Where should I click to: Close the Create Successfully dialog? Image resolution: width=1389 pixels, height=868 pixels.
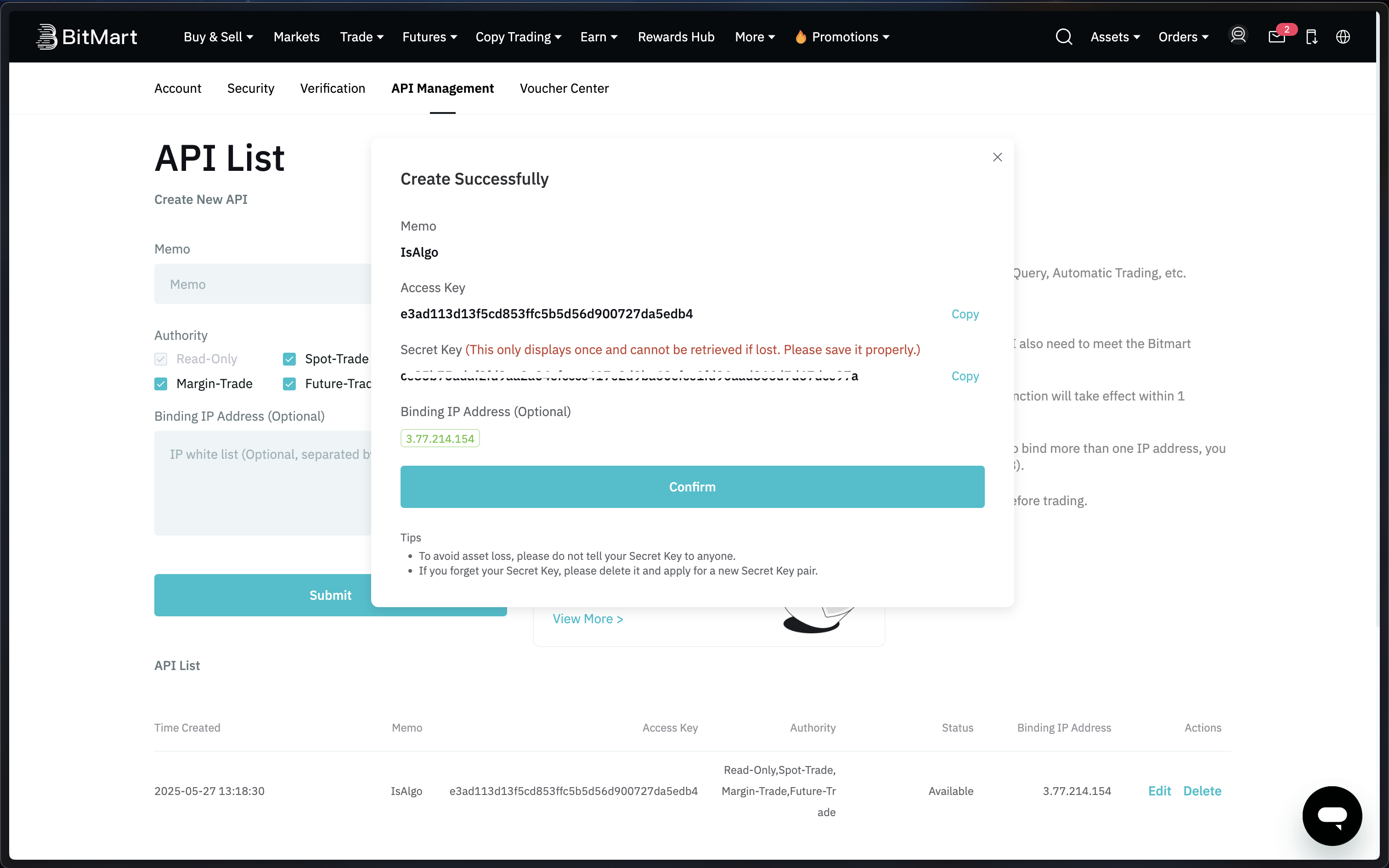tap(998, 157)
